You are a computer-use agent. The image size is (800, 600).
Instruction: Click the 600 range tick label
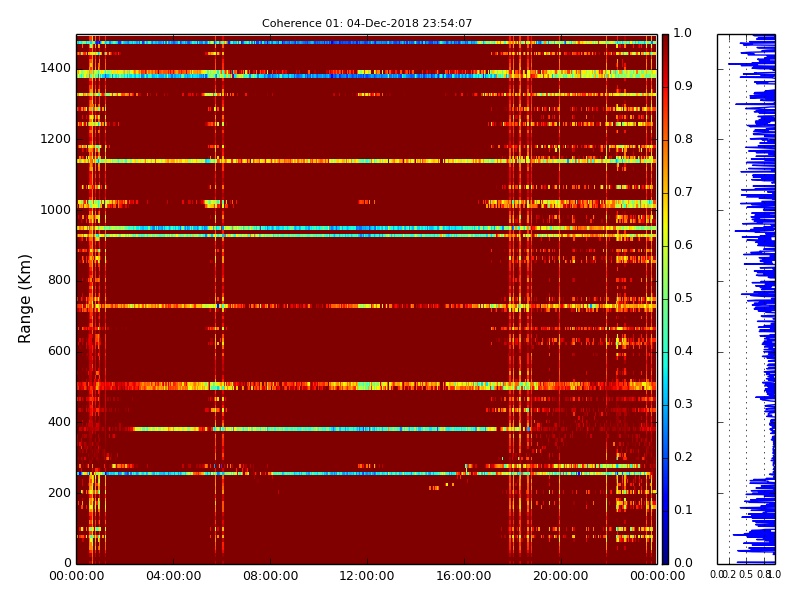(59, 352)
